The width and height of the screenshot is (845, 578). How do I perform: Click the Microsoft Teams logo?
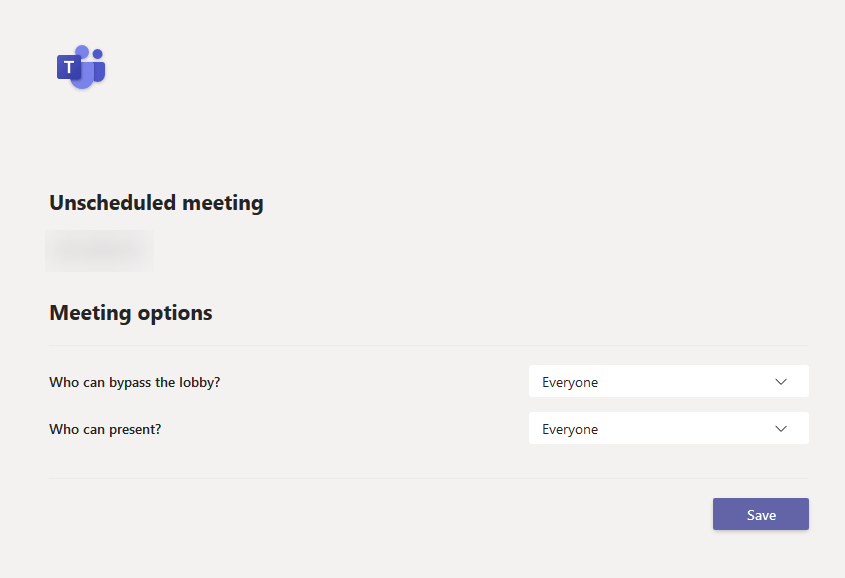[81, 67]
